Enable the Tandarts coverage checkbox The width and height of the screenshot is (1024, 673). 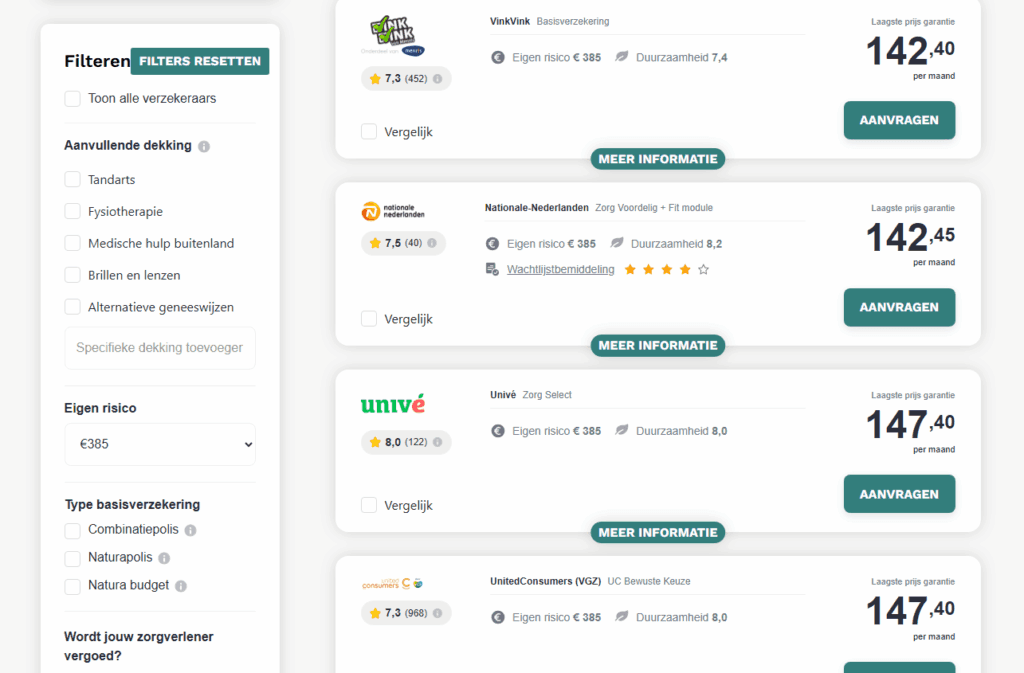coord(73,180)
